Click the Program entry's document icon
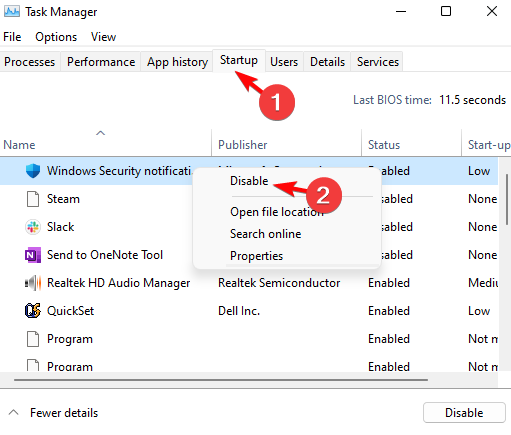The height and width of the screenshot is (435, 511). coord(33,339)
